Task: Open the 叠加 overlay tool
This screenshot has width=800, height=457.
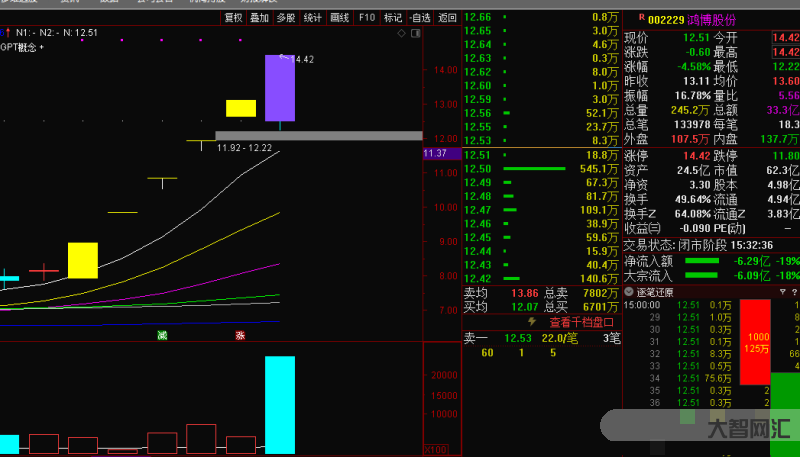Action: 259,18
